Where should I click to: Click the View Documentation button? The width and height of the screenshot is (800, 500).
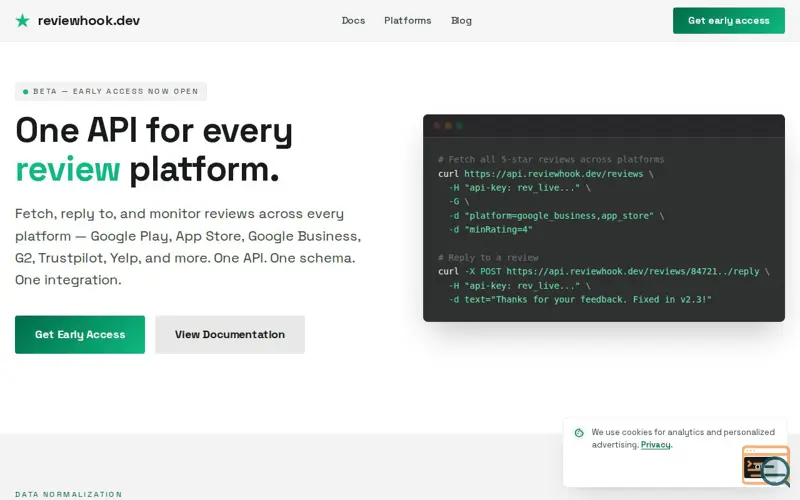(230, 335)
